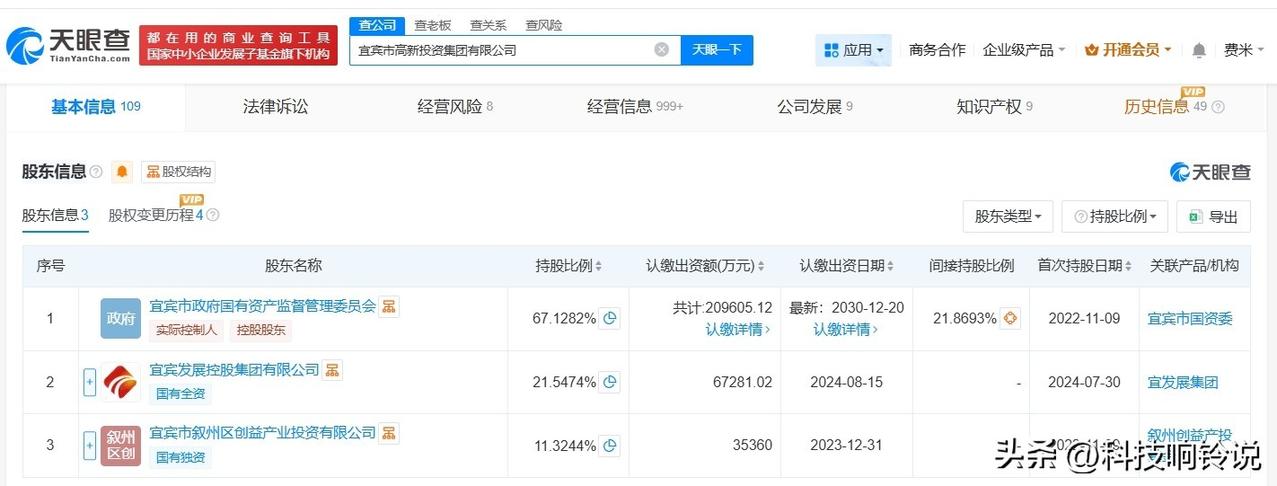
Task: Open the pie chart icon beside 67.1282%
Action: [x=610, y=319]
